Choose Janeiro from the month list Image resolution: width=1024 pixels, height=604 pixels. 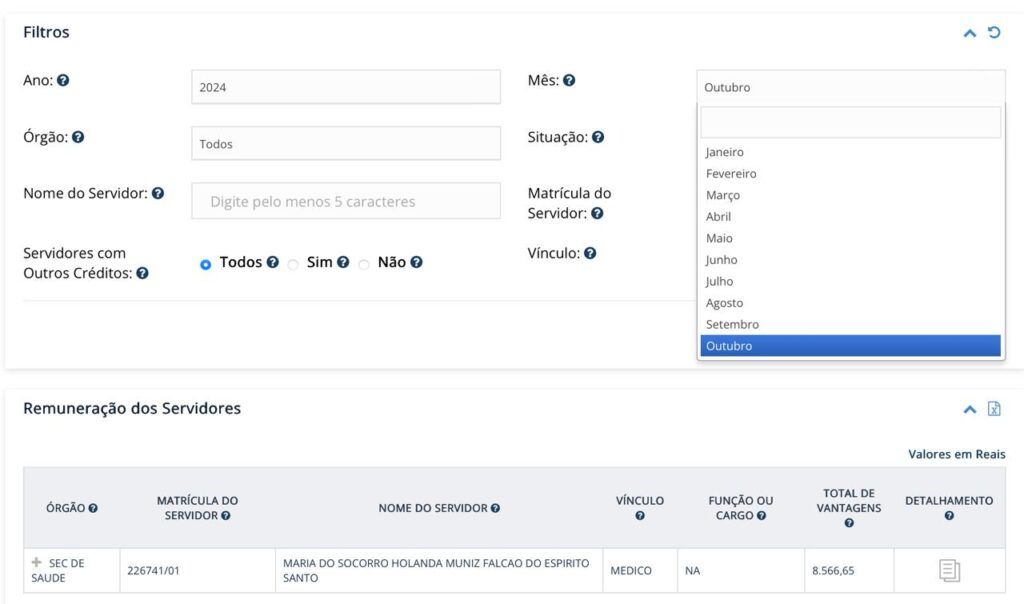coord(725,152)
